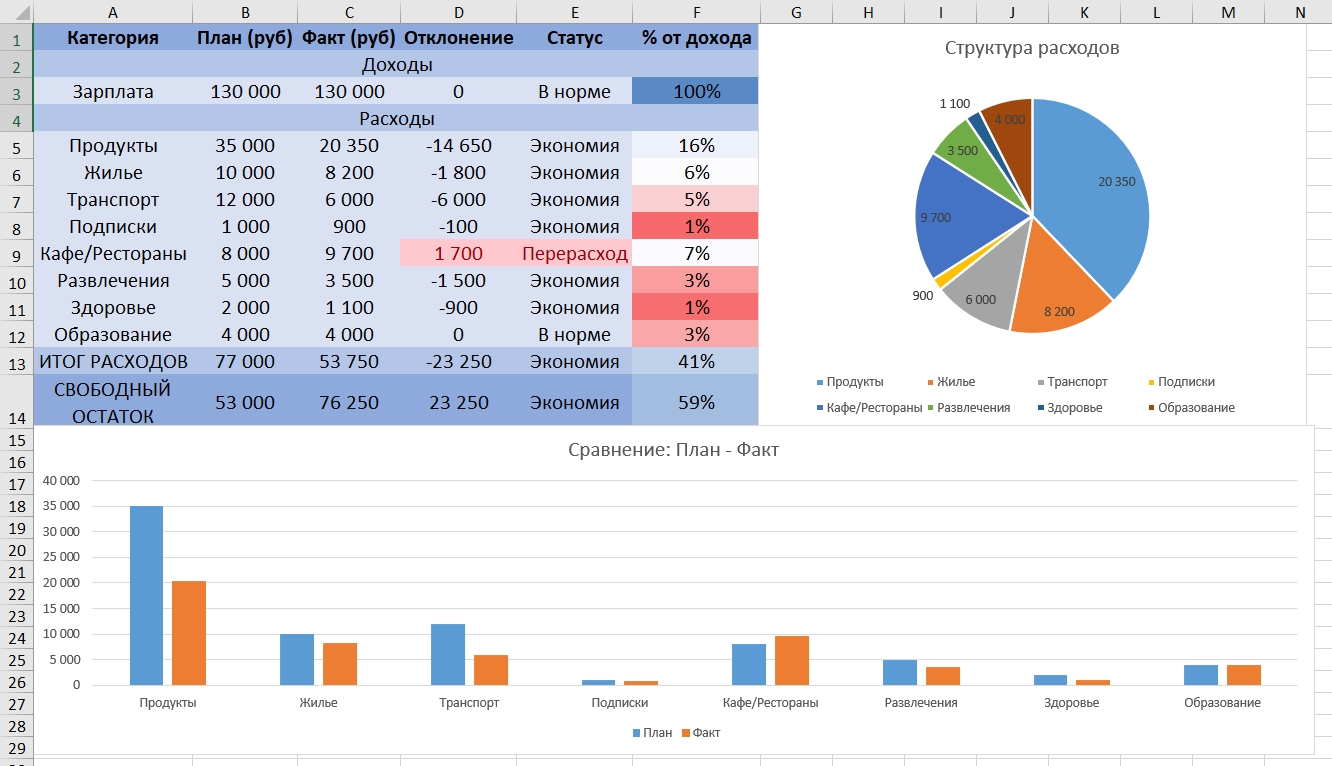Click the "Доходы" section heading row
Image resolution: width=1332 pixels, height=766 pixels.
click(396, 65)
